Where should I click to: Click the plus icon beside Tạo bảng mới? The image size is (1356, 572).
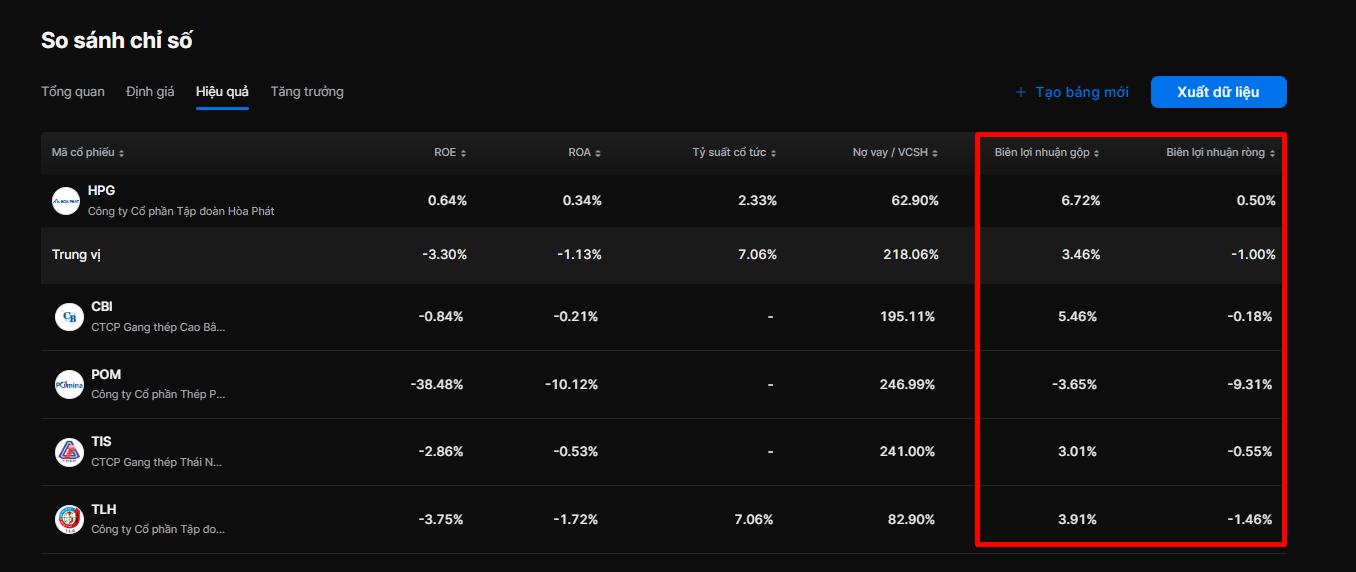pos(1021,92)
